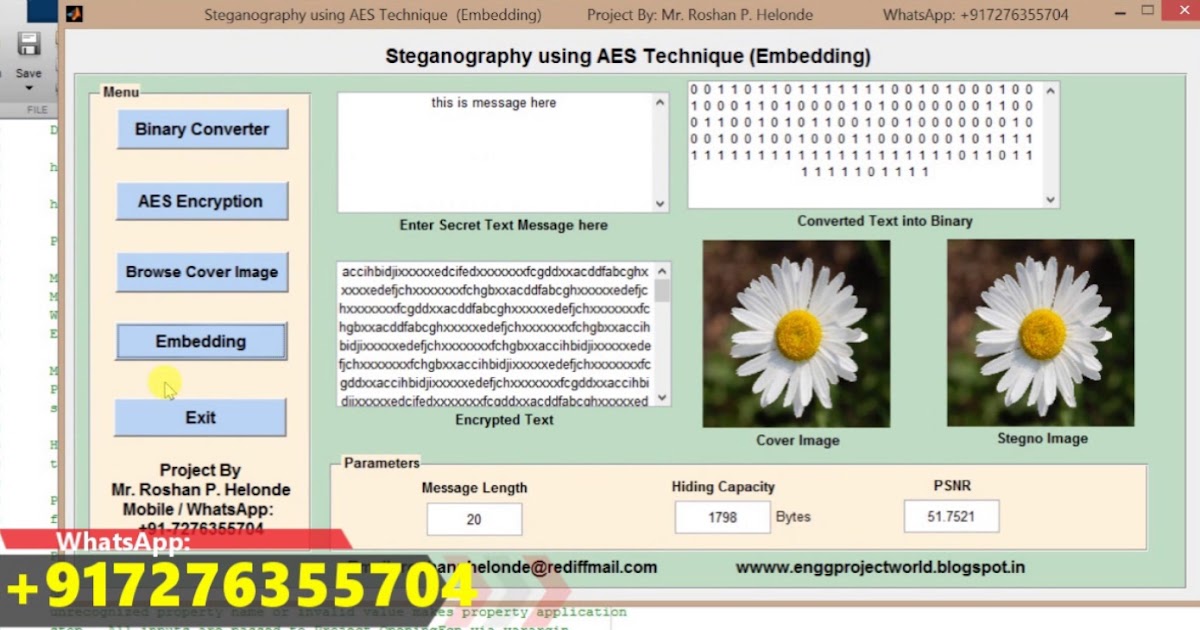Select the Hiding Capacity field showing 1798

coord(722,517)
